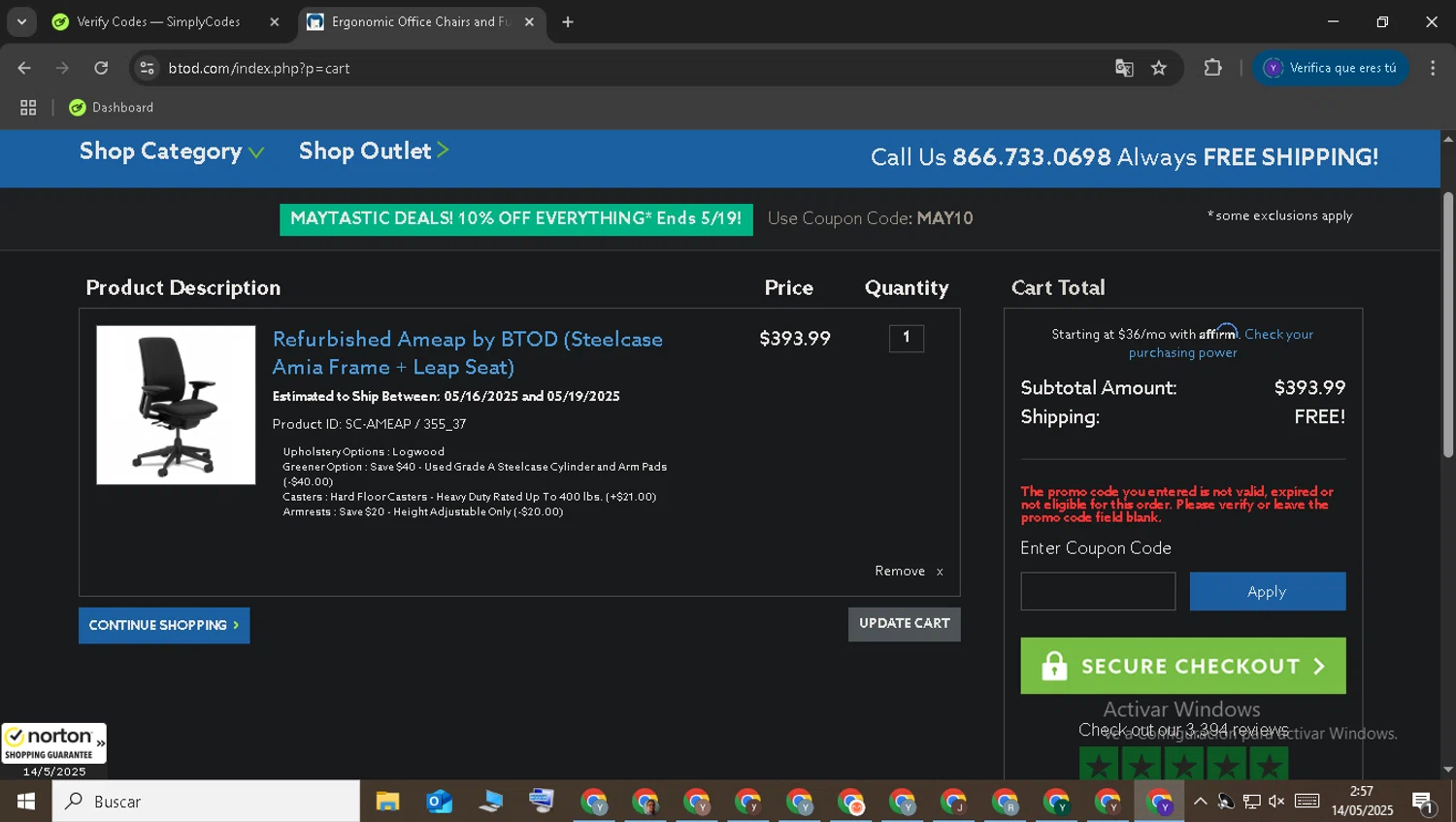The width and height of the screenshot is (1456, 822).
Task: Open the touch keyboard tray icon
Action: pos(1307,802)
